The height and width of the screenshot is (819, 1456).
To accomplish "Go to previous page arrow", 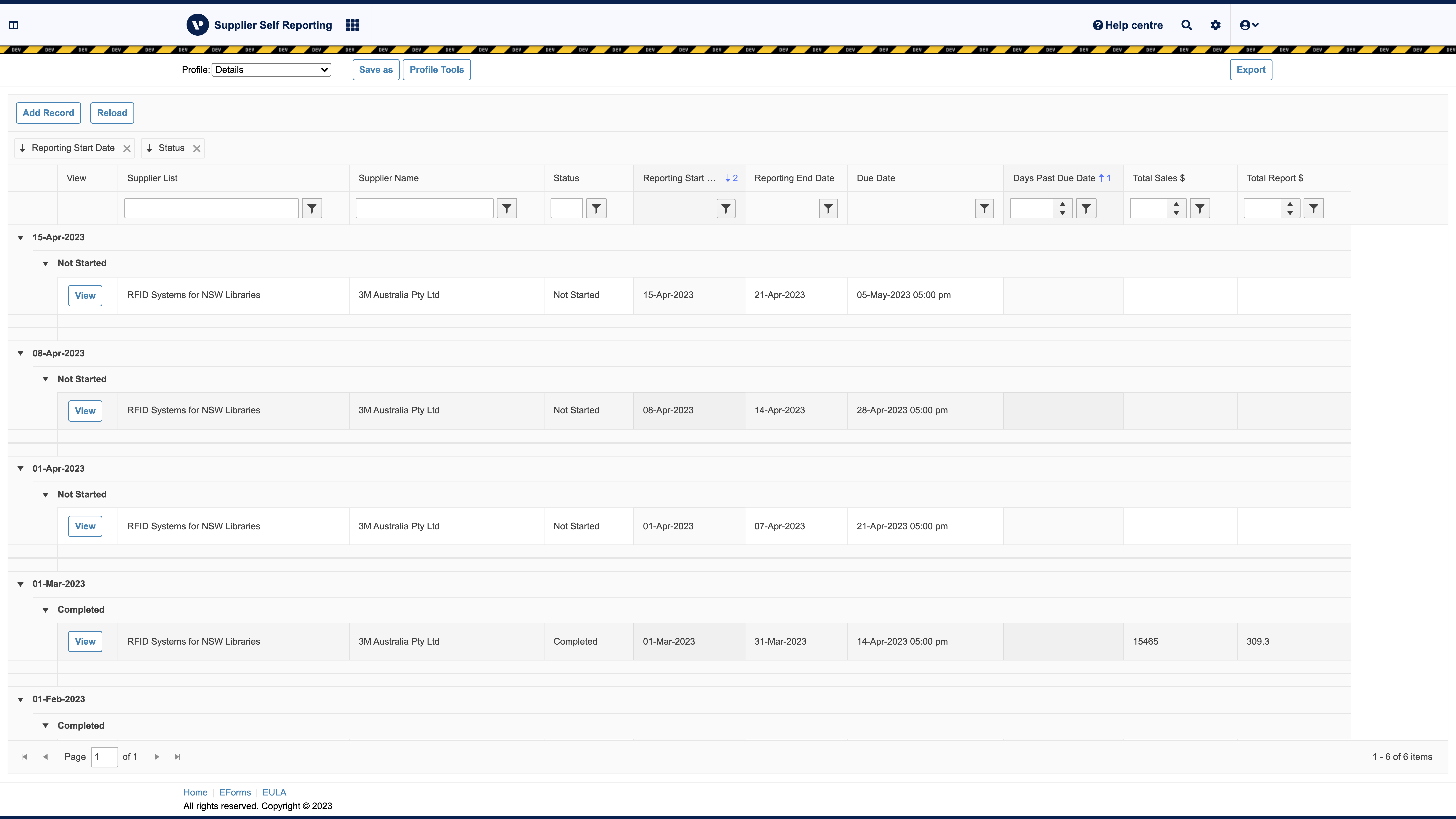I will click(45, 757).
